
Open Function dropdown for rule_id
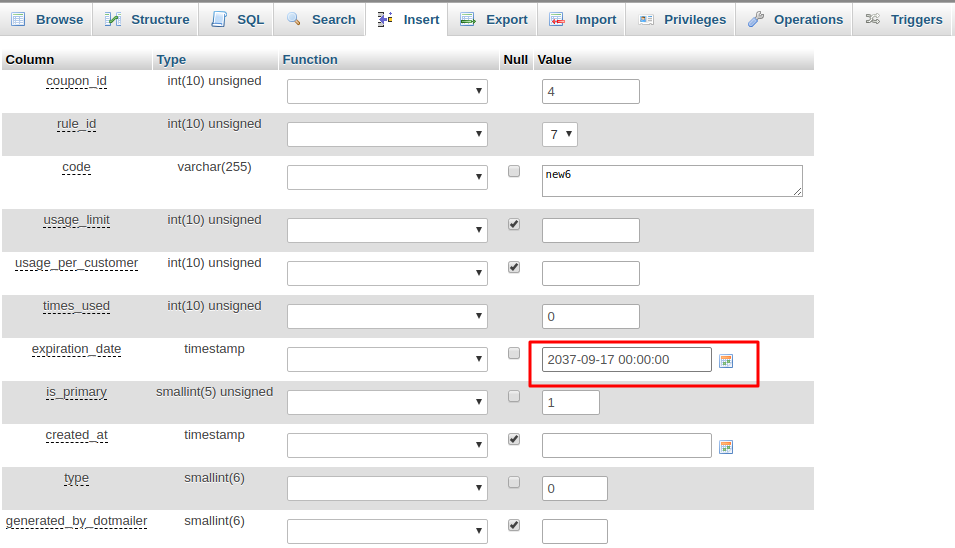[387, 134]
